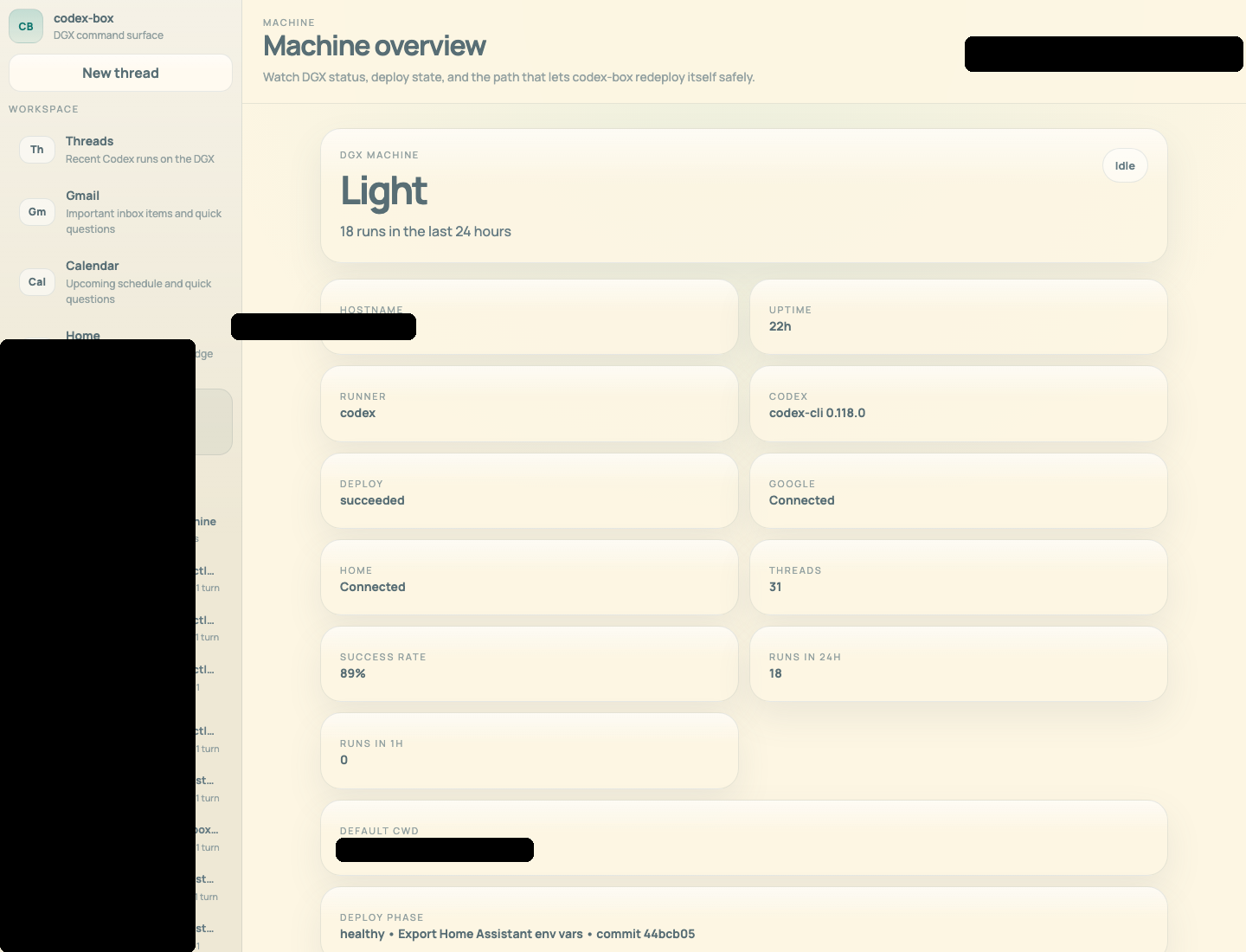Select the Th Threads workspace icon
Viewport: 1246px width, 952px height.
click(36, 149)
